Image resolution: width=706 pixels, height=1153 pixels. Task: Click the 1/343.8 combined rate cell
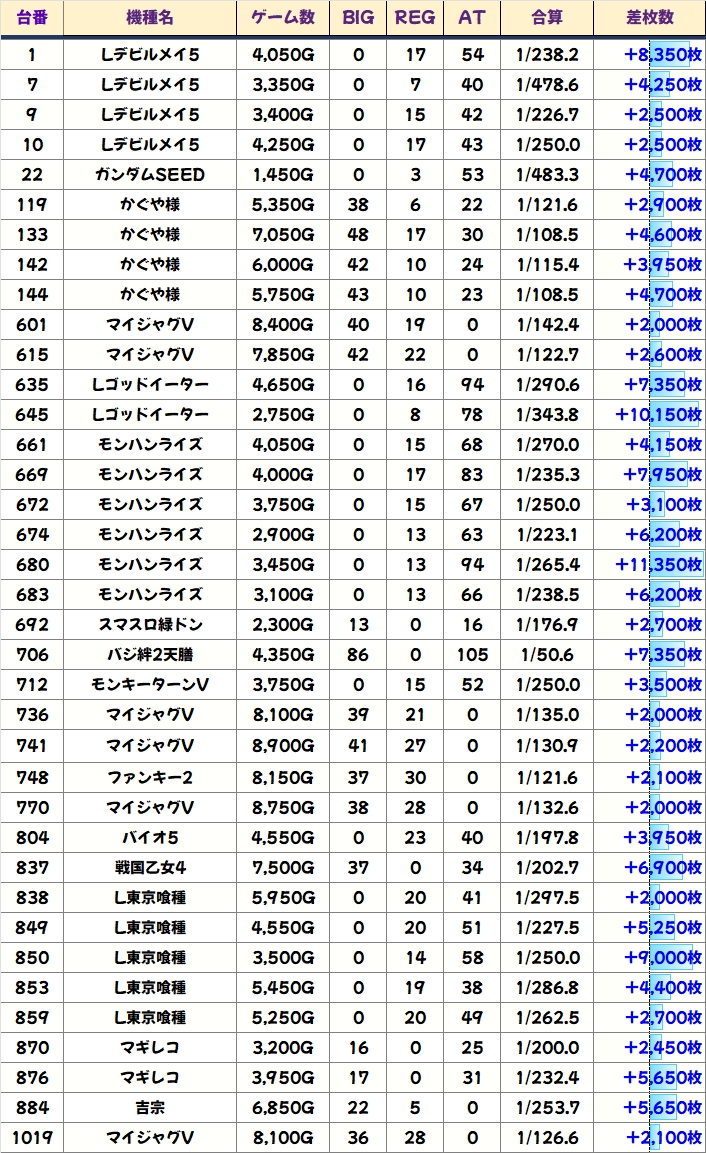point(547,415)
